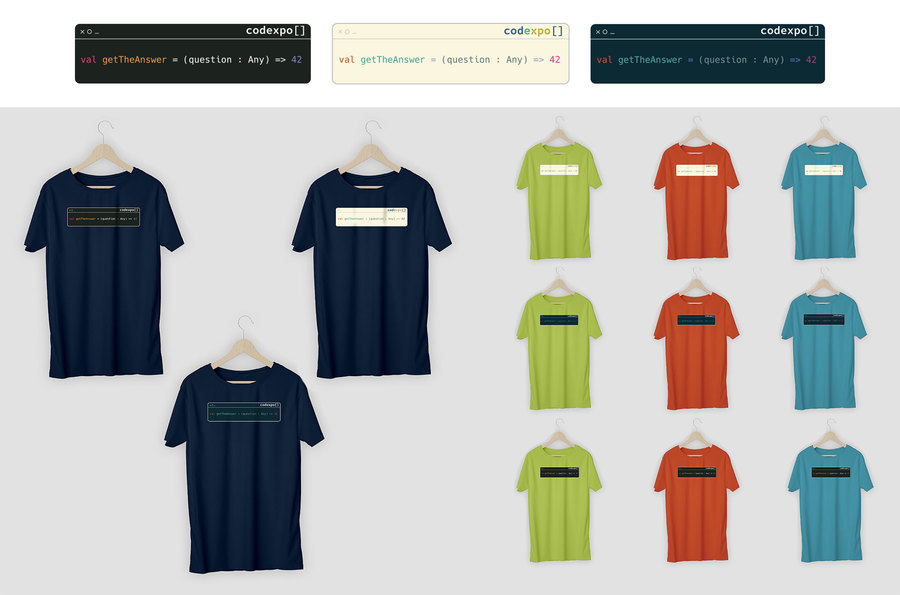The height and width of the screenshot is (595, 900).
Task: Click the circle window icon in the teal banner
Action: point(605,32)
